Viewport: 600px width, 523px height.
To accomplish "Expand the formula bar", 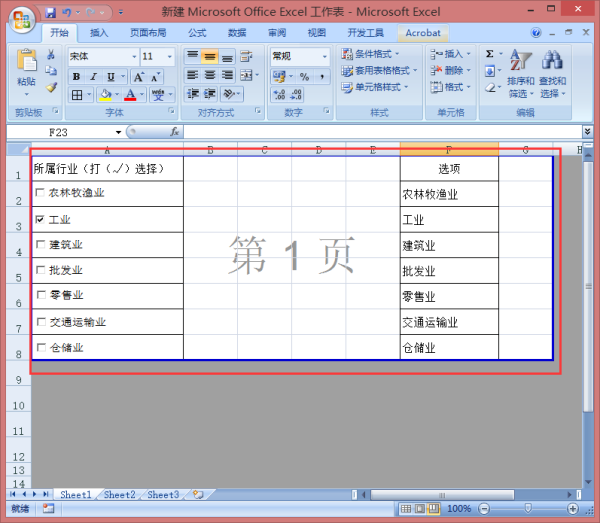I will coord(587,132).
